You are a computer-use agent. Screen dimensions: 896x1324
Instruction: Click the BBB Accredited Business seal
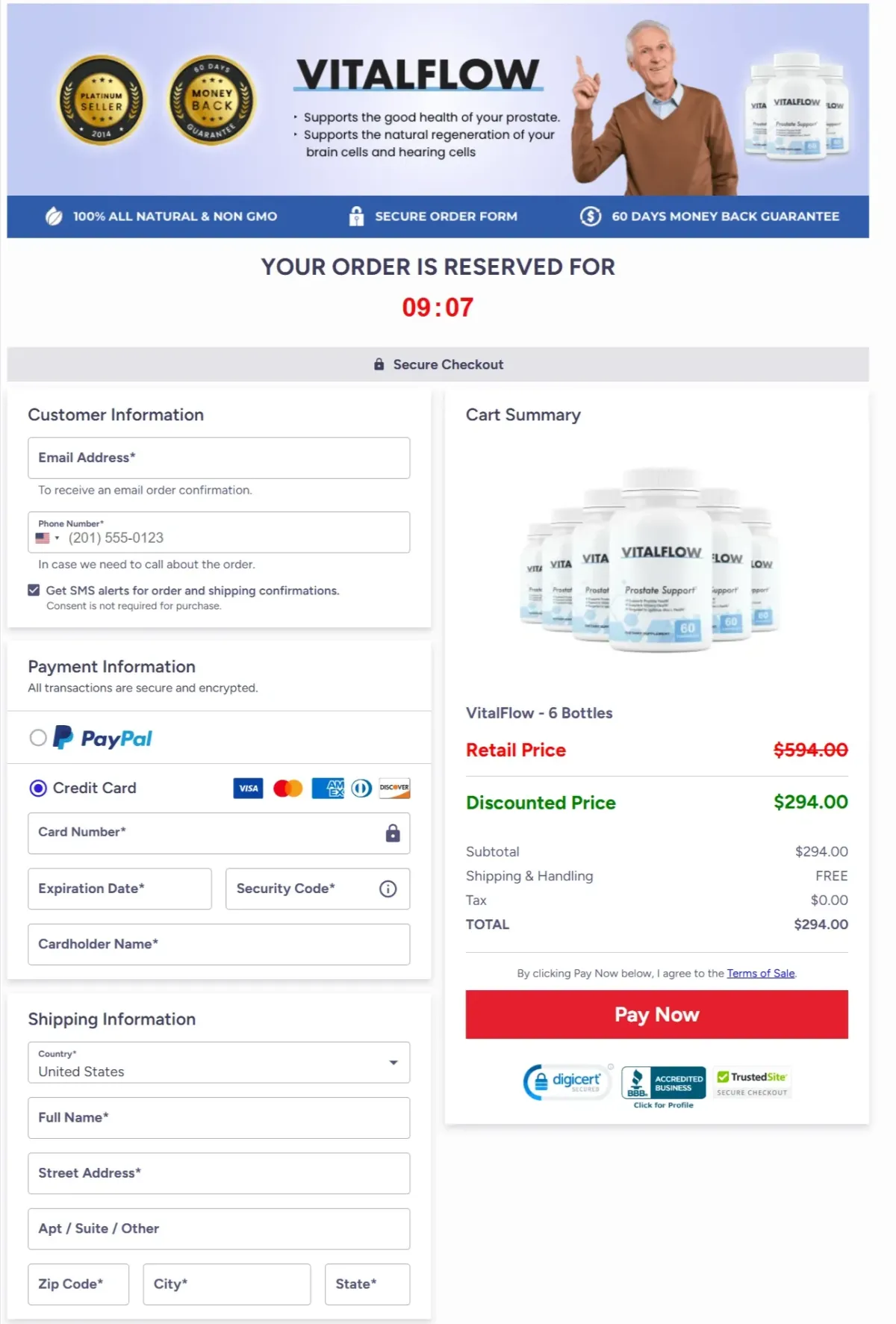point(663,1081)
